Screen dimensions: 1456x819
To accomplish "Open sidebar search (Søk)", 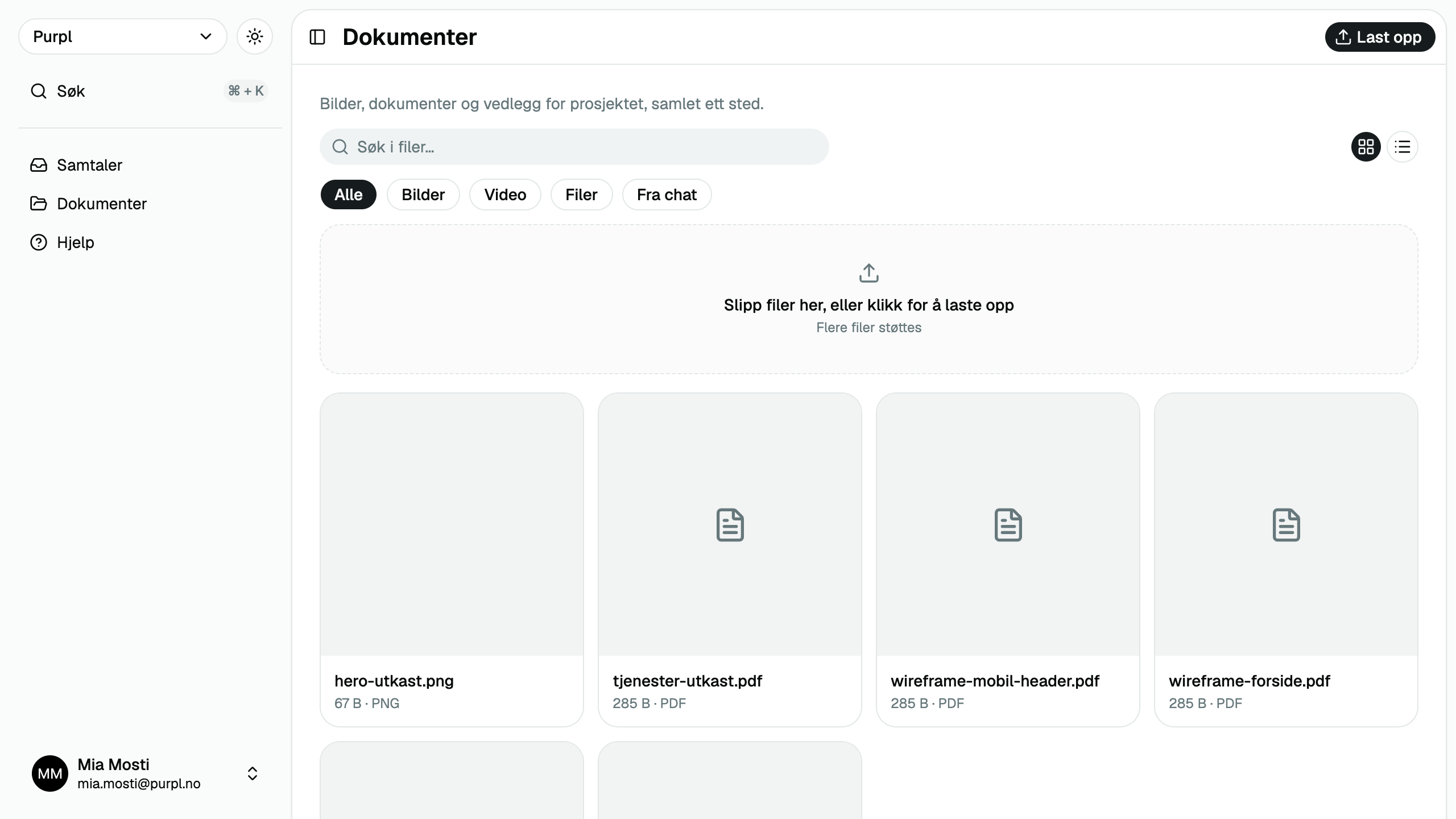I will 149,91.
